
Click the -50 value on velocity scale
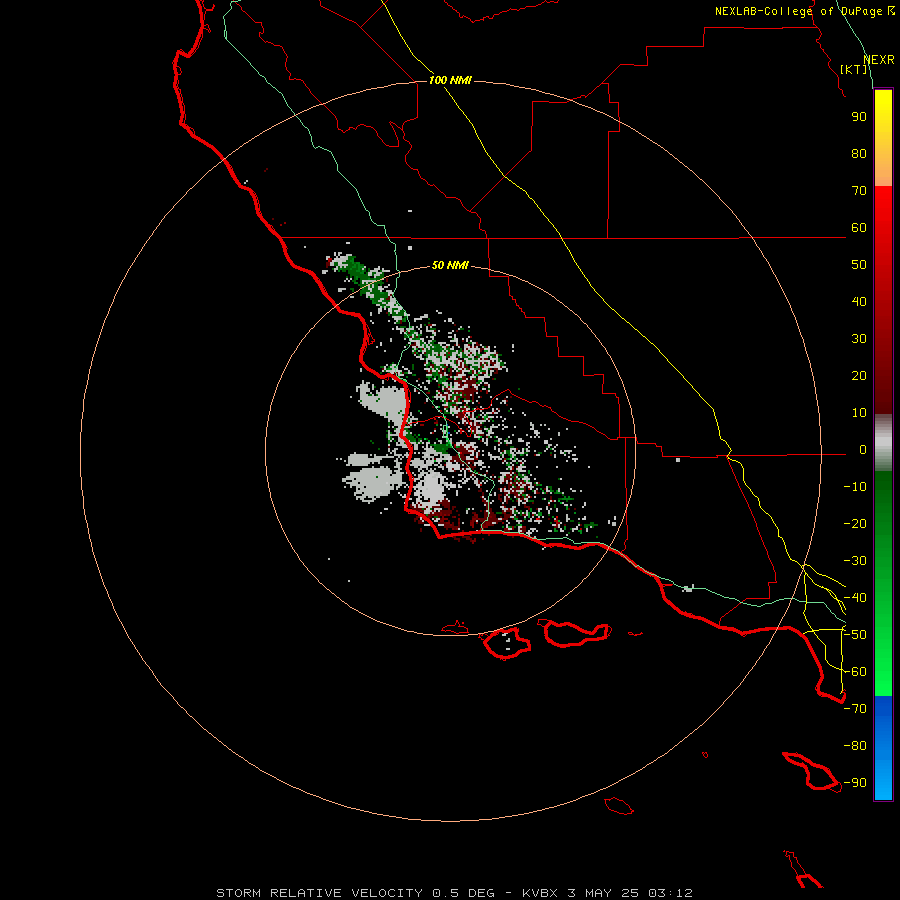tap(855, 635)
